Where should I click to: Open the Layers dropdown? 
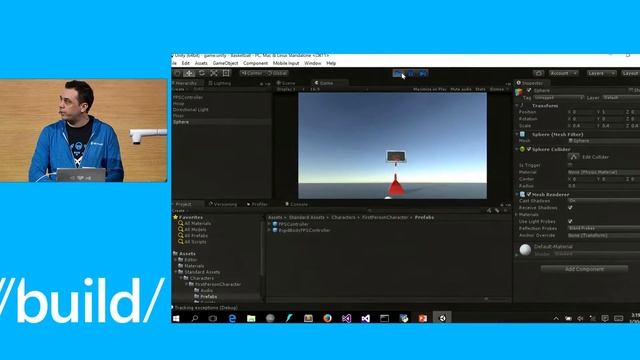pos(601,73)
